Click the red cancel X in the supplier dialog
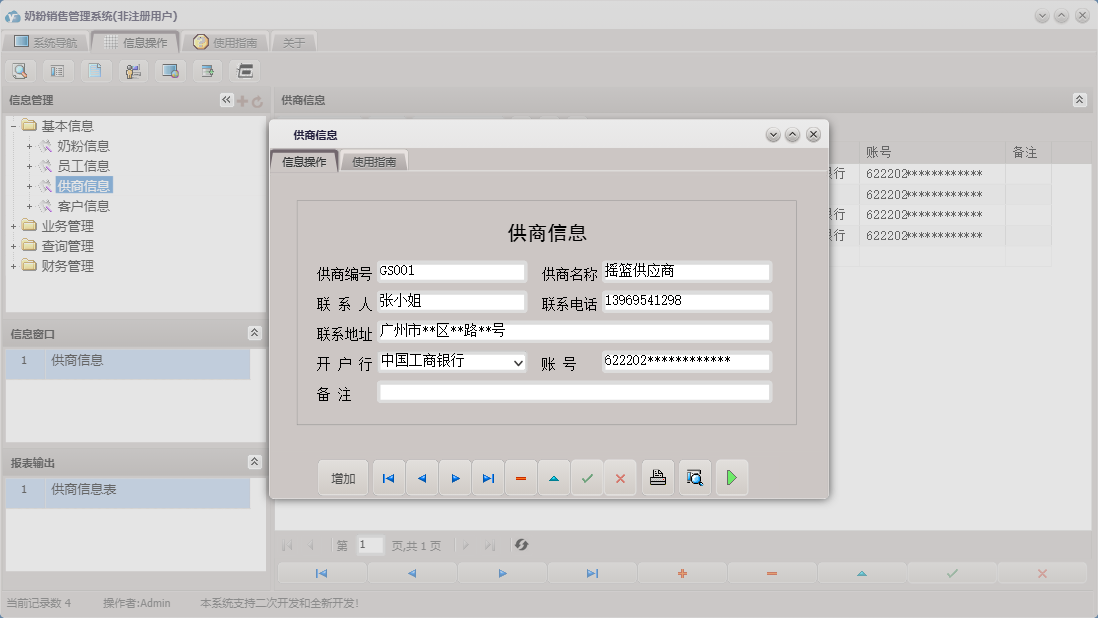 click(x=620, y=478)
